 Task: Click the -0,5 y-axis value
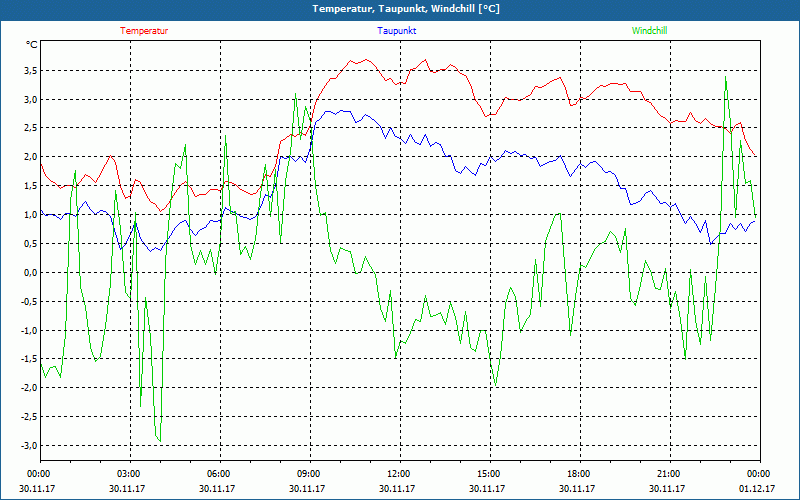(x=29, y=301)
